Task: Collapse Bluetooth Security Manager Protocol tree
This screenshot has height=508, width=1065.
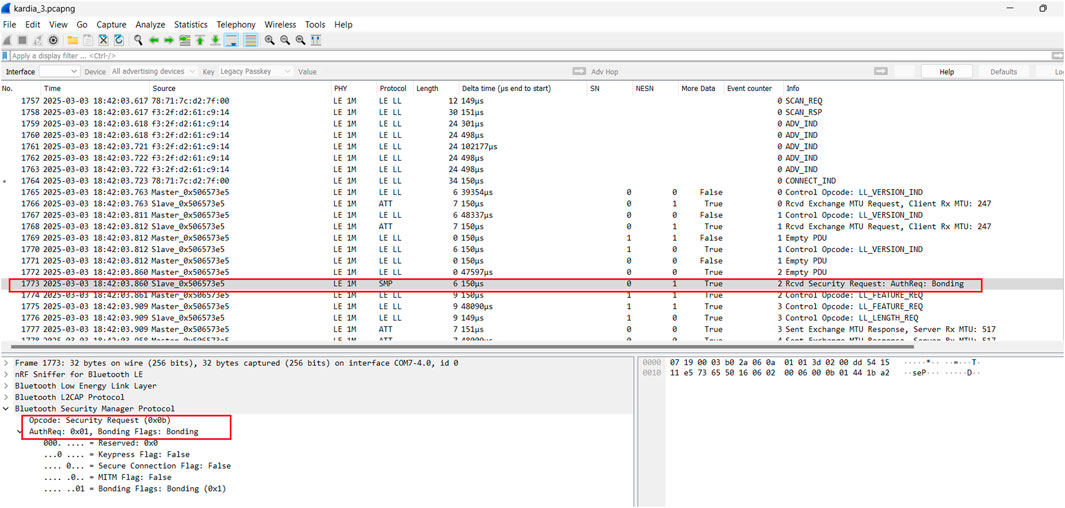Action: pos(7,408)
